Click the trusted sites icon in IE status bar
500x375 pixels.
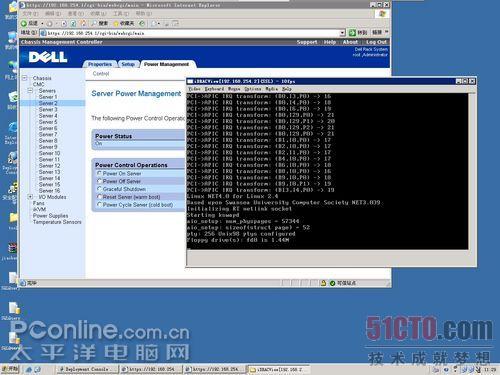(332, 283)
